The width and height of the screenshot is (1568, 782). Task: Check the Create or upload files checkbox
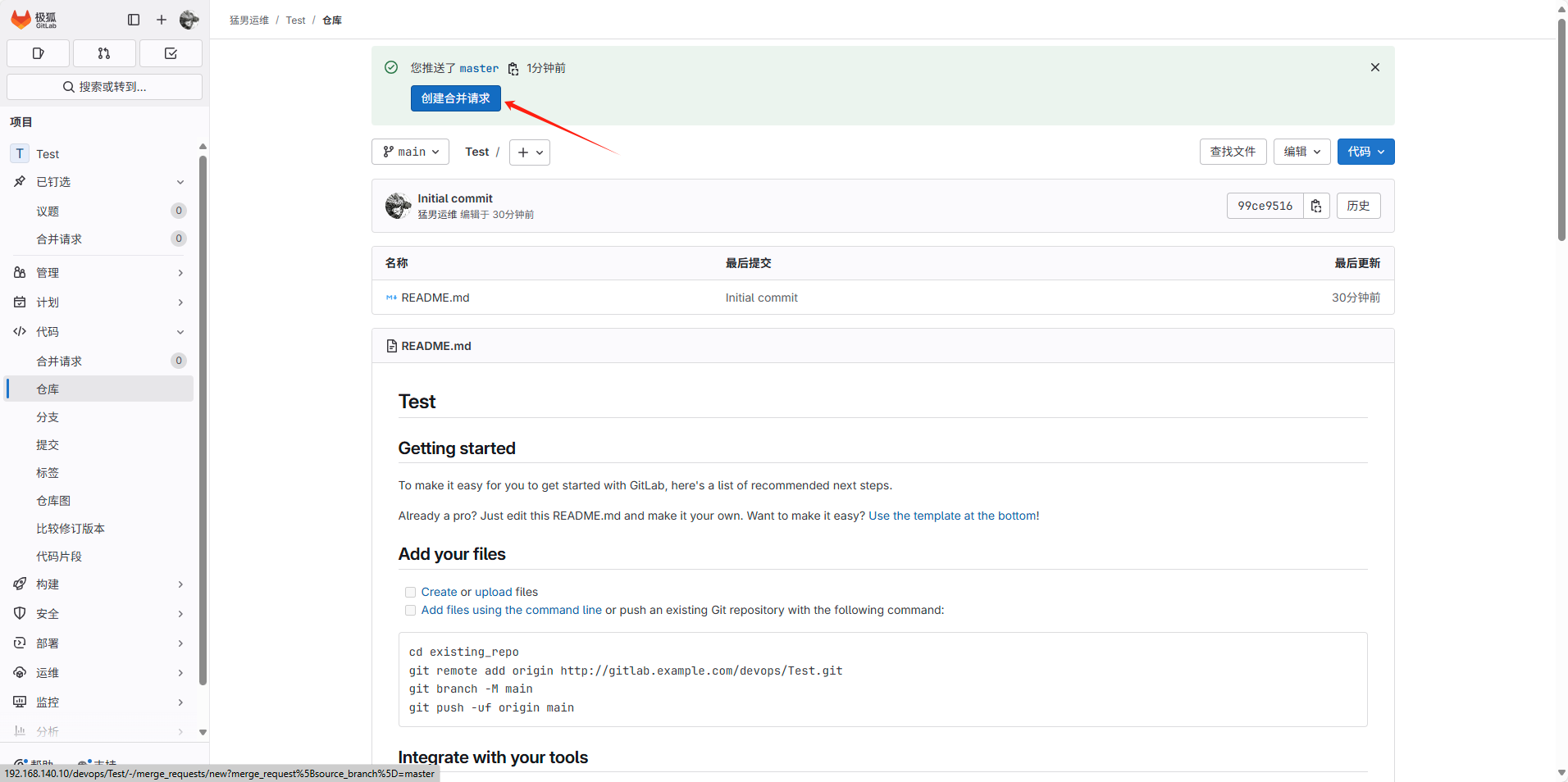(x=410, y=592)
